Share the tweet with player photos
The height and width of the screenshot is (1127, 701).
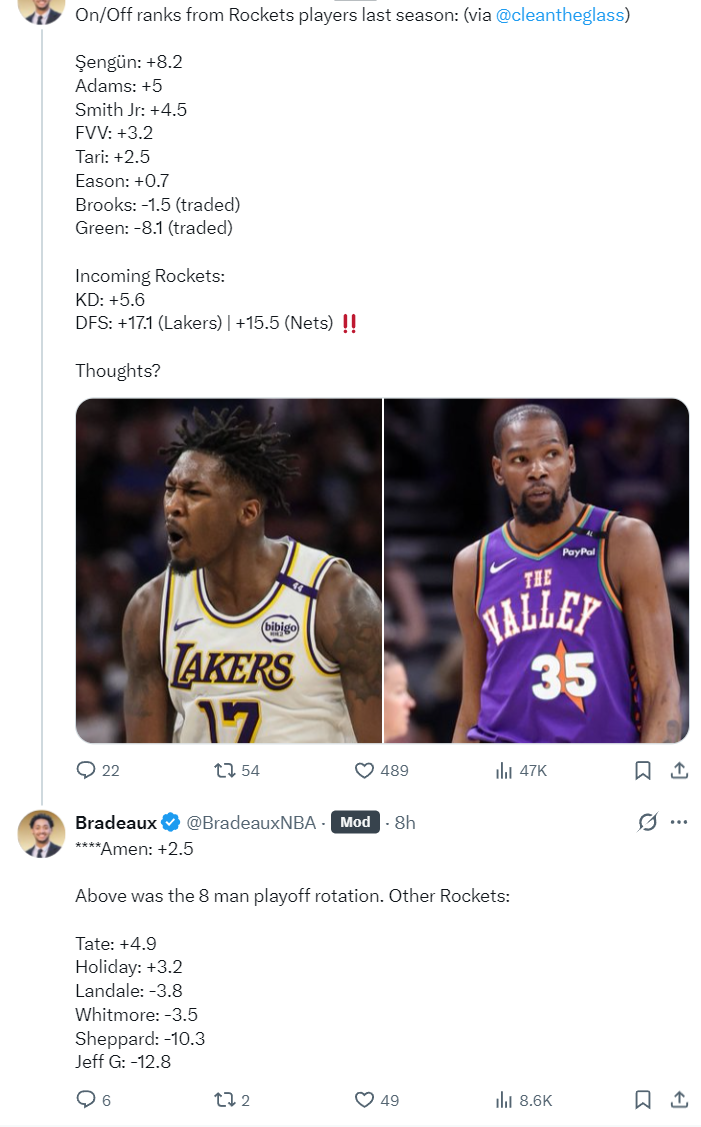coord(678,770)
